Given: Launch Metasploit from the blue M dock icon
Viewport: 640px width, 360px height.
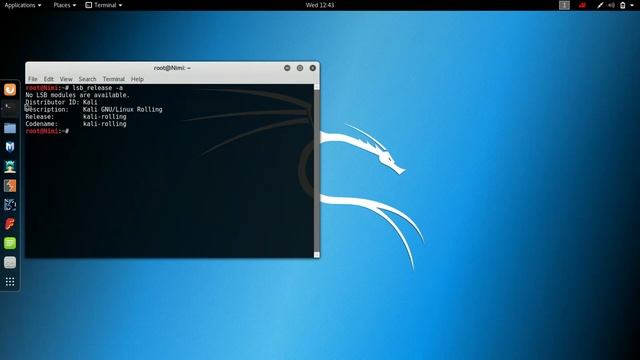Looking at the screenshot, I should [x=10, y=147].
